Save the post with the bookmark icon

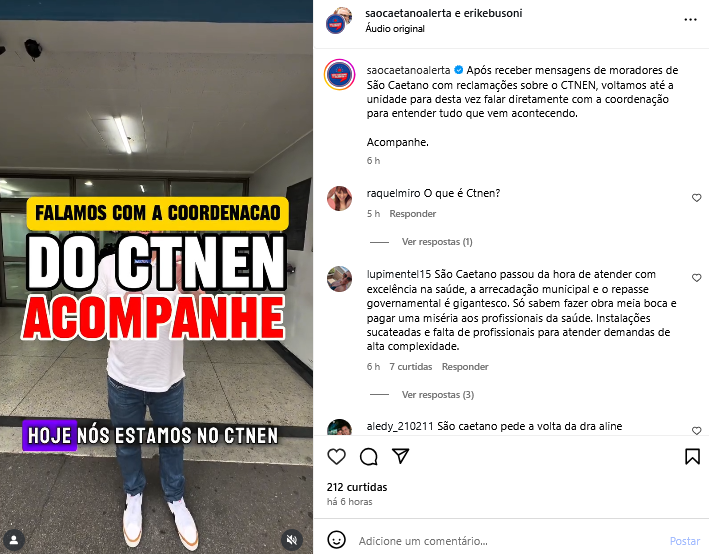coord(692,456)
